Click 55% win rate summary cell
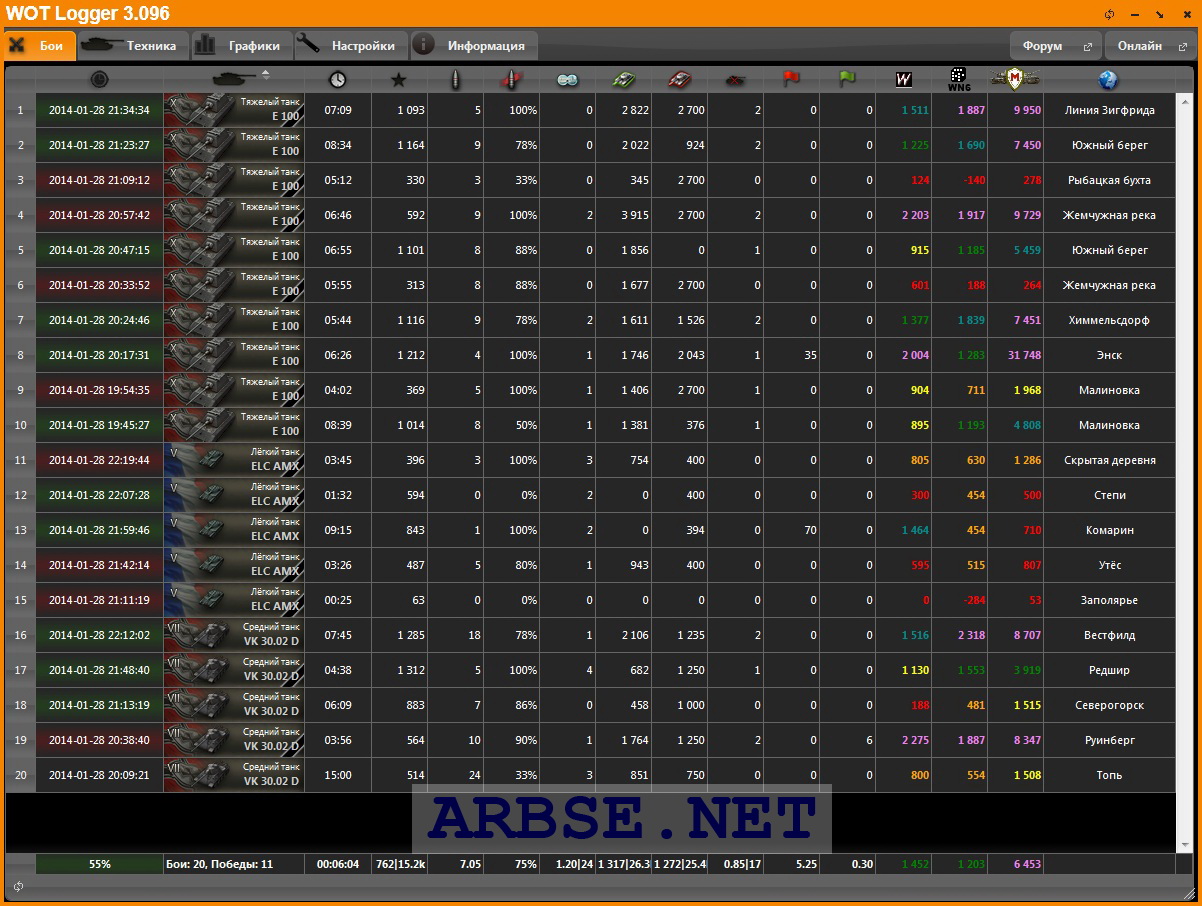 point(99,864)
